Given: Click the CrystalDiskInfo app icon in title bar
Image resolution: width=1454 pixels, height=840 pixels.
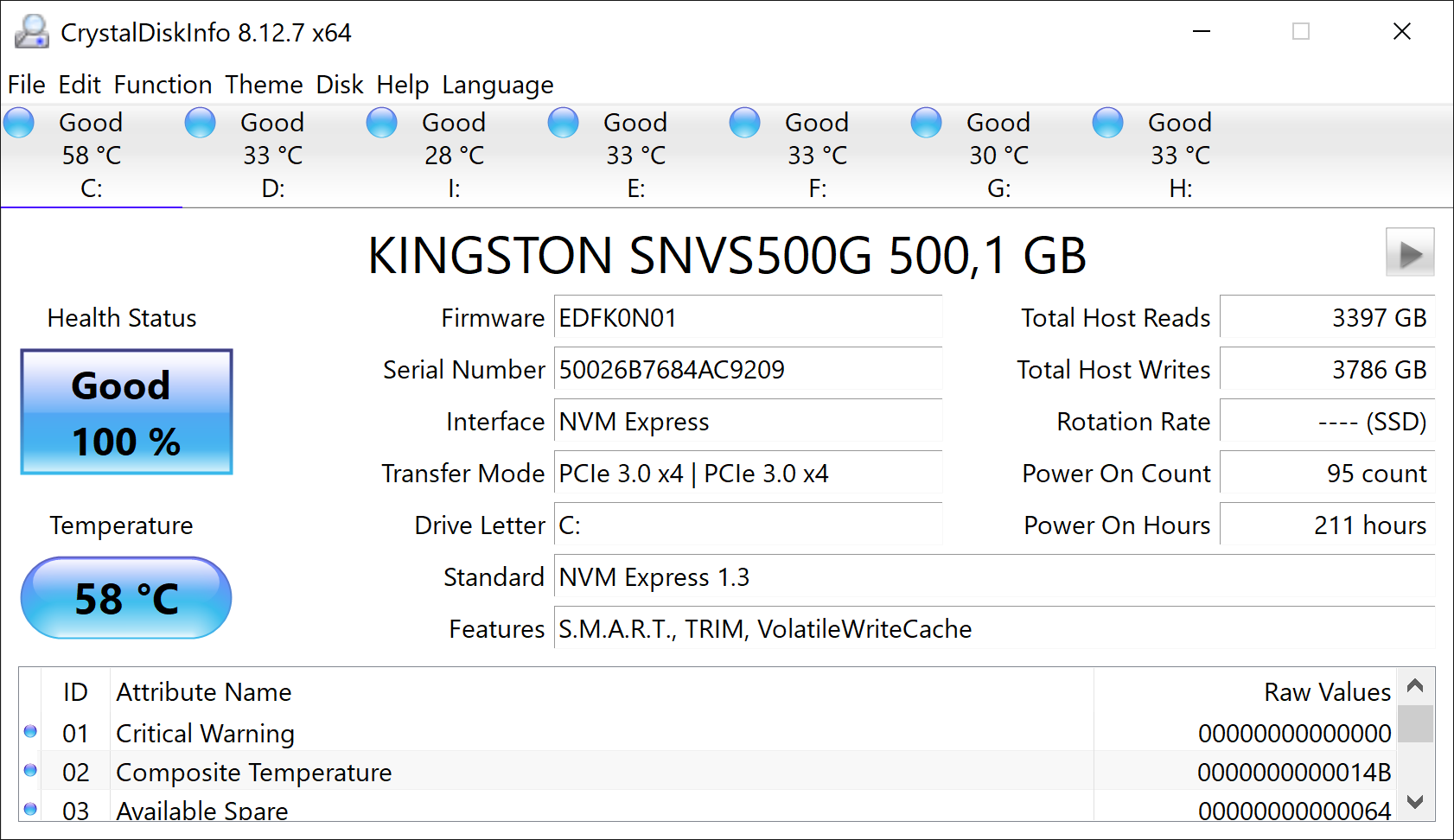Looking at the screenshot, I should [x=32, y=32].
